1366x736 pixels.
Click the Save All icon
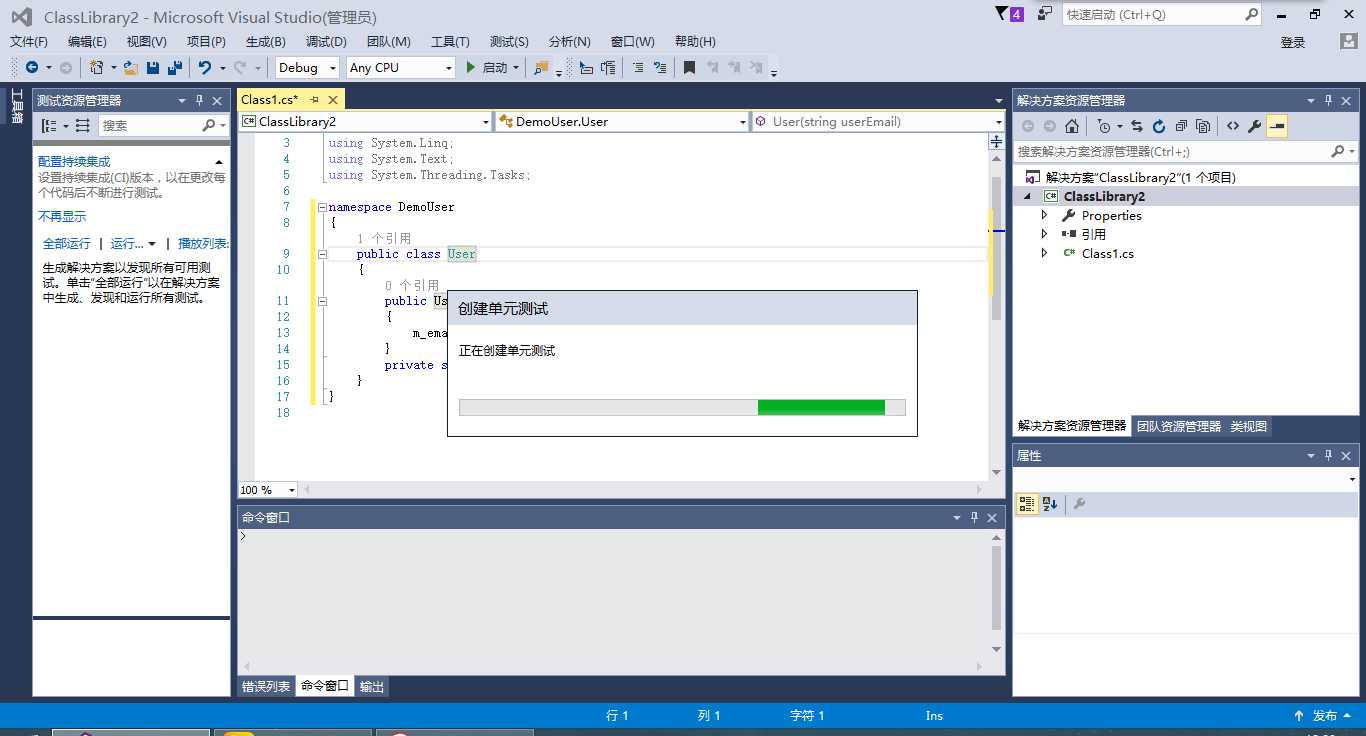pyautogui.click(x=175, y=67)
